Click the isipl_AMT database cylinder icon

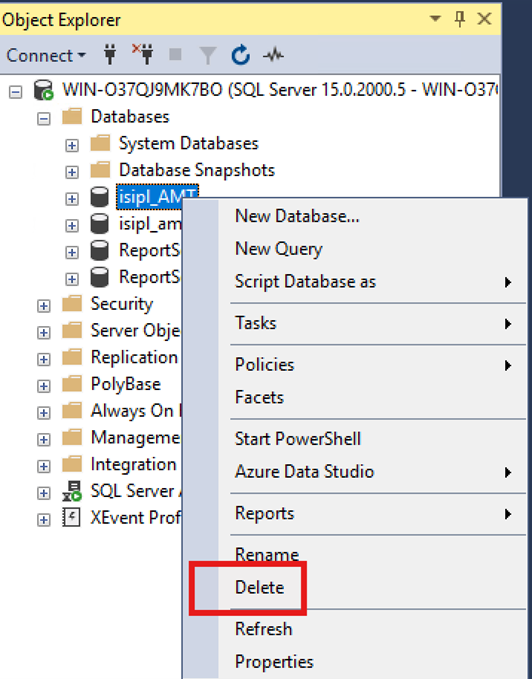click(100, 197)
